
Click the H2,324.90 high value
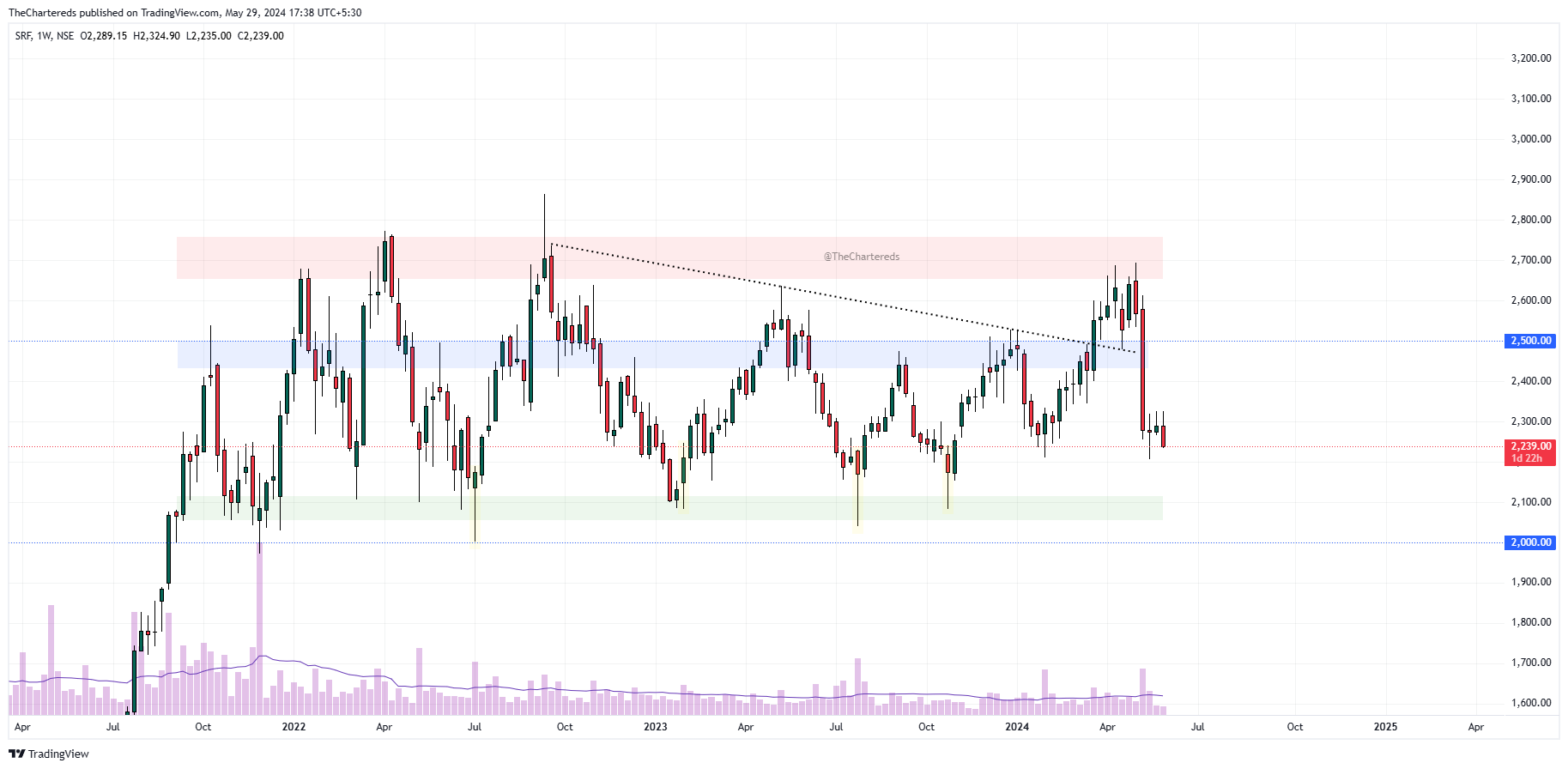[x=156, y=36]
